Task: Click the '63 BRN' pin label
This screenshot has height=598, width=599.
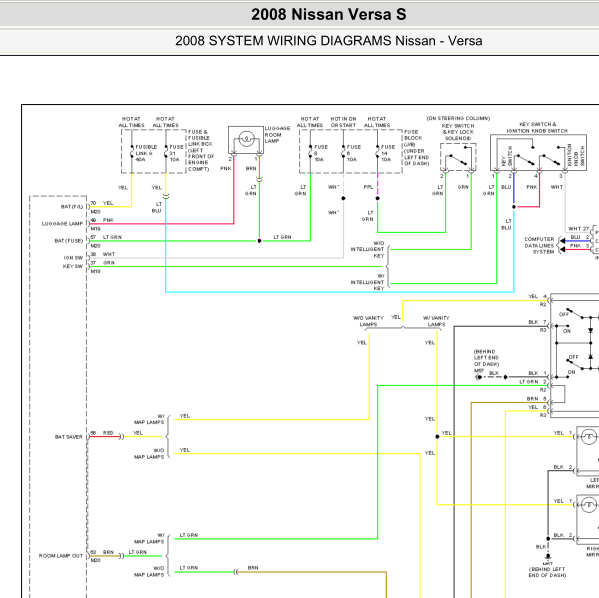Action: click(x=102, y=552)
